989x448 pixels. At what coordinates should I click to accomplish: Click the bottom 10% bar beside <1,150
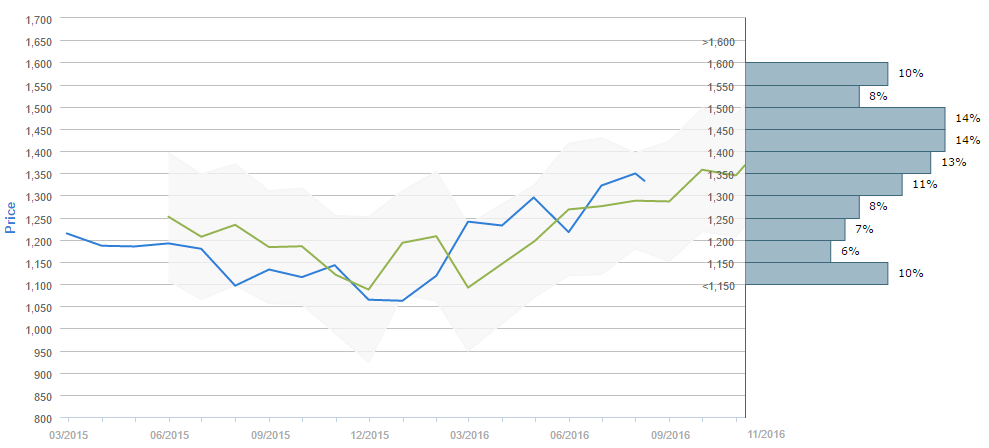pyautogui.click(x=816, y=274)
